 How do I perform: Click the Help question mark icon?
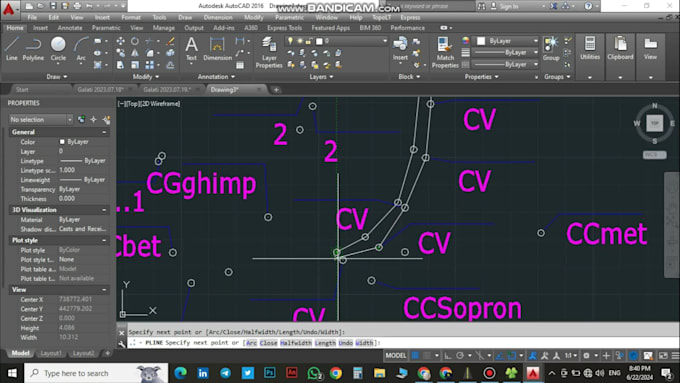click(588, 6)
